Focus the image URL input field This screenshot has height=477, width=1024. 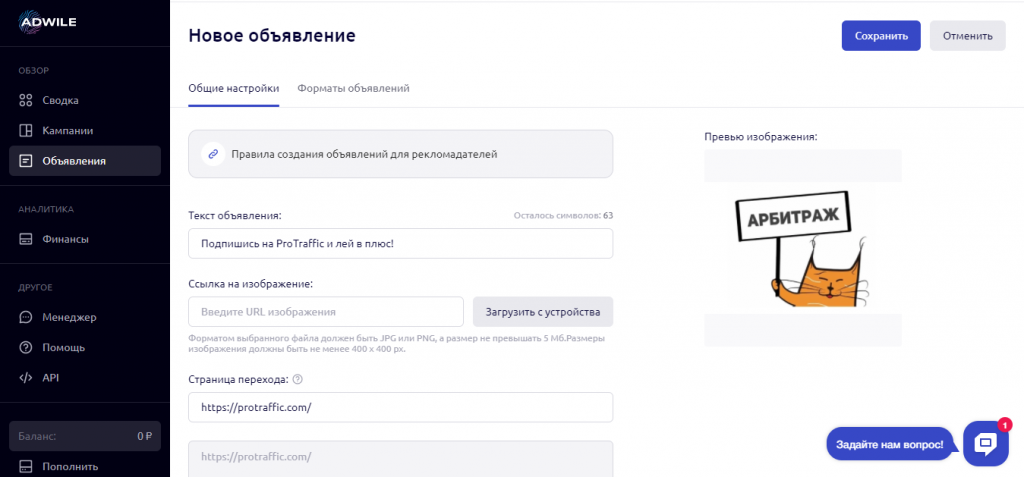(x=326, y=312)
